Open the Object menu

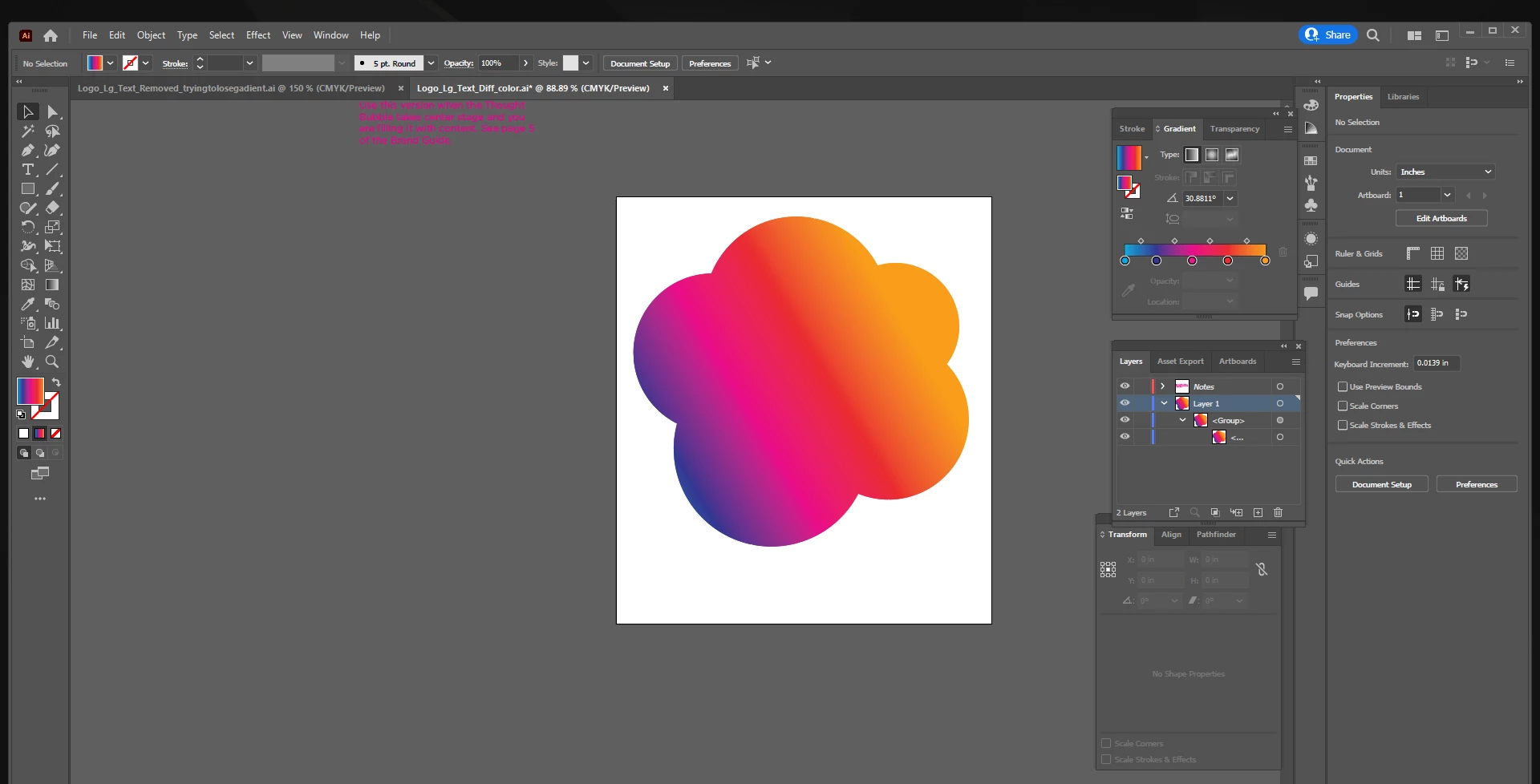(151, 35)
